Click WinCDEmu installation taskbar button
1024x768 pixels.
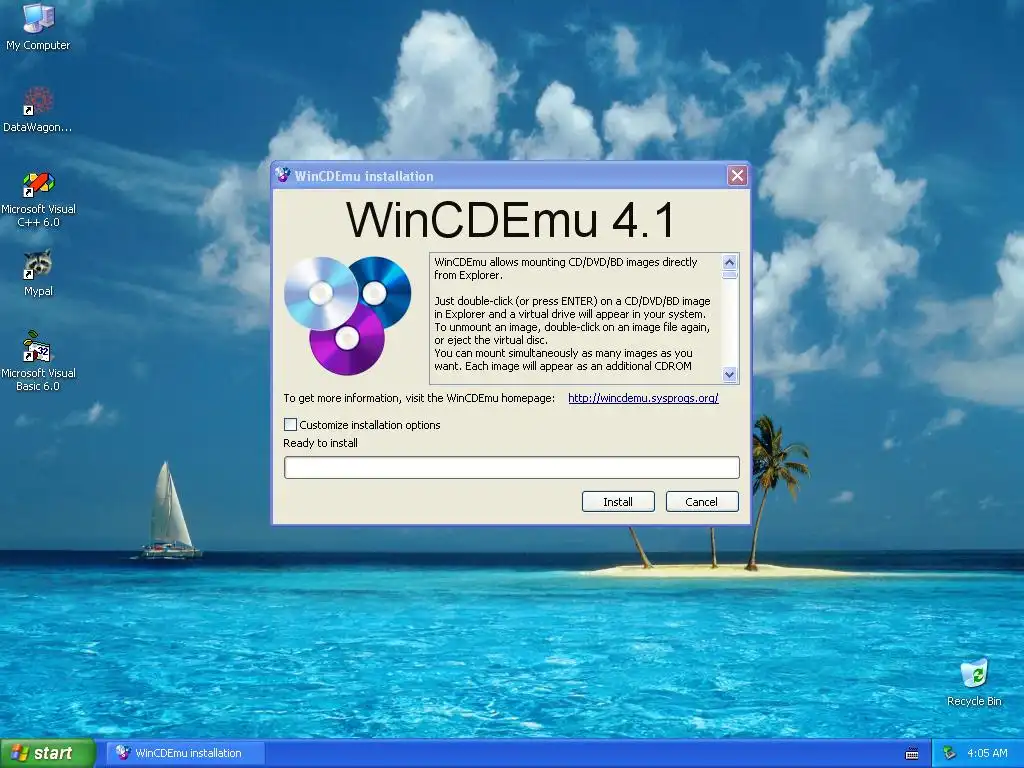click(x=187, y=753)
